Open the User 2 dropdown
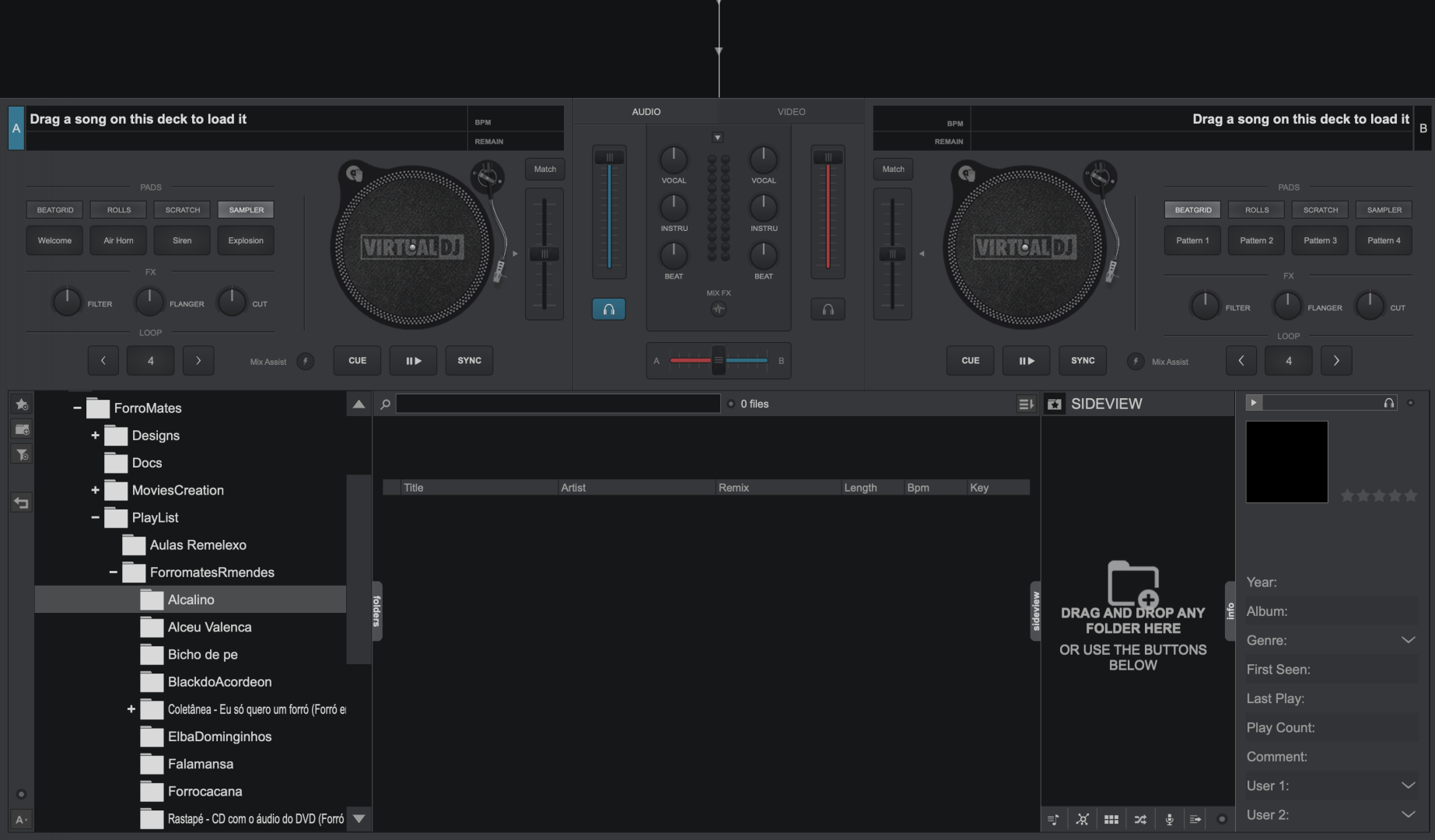 tap(1408, 814)
